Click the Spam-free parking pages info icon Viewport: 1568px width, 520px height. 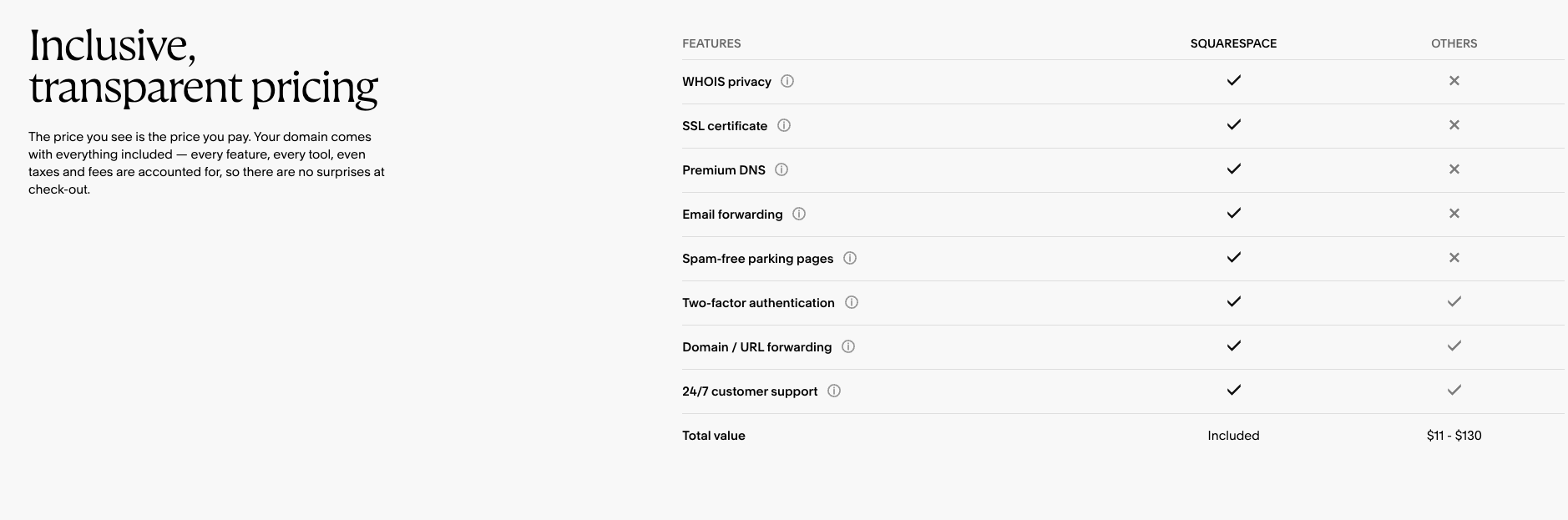pyautogui.click(x=849, y=258)
